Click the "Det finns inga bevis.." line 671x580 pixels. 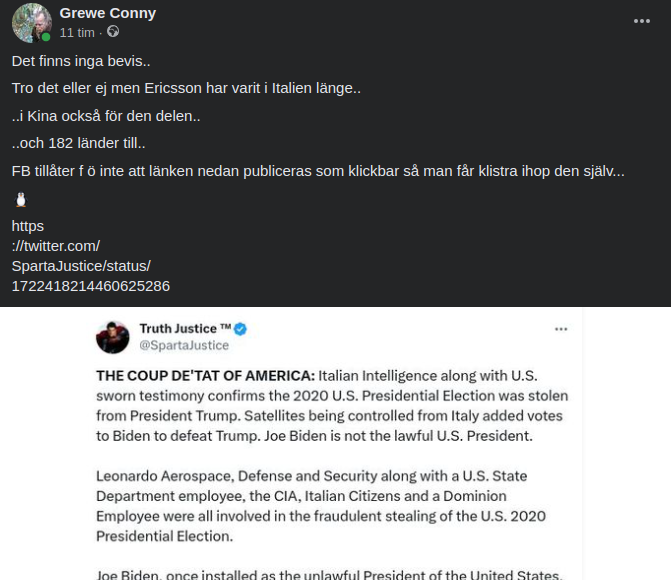(81, 61)
